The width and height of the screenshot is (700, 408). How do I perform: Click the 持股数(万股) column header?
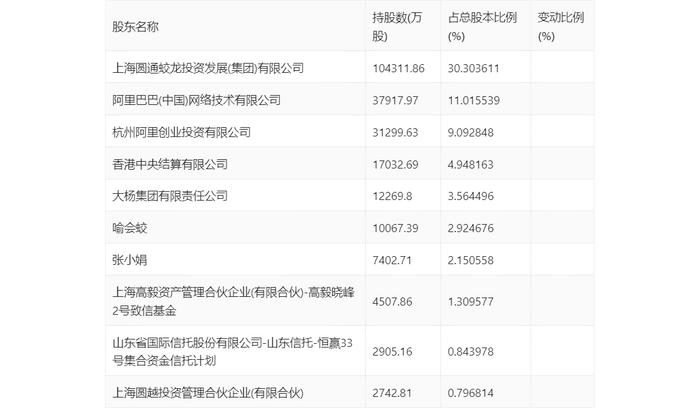(x=397, y=27)
